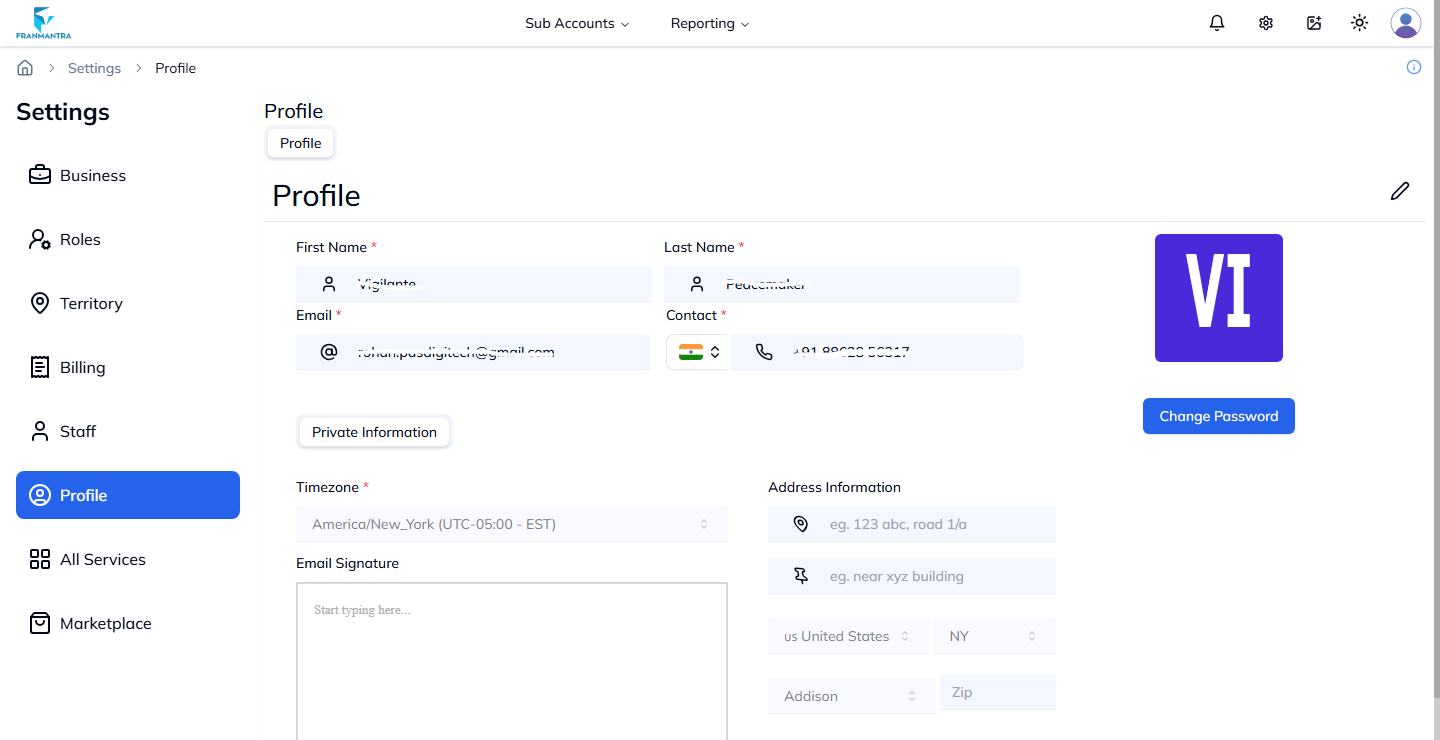1440x740 pixels.
Task: Click inside the Email Signature text area
Action: (511, 650)
